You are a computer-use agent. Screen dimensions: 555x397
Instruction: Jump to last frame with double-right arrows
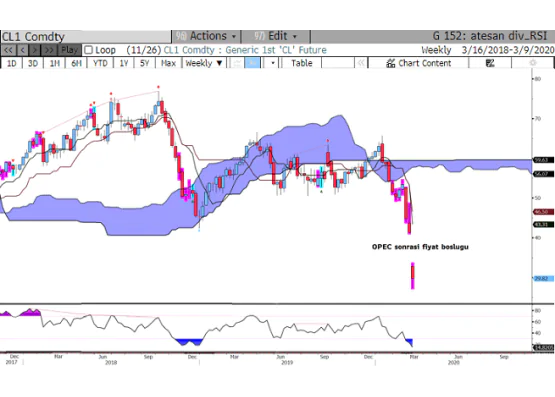pos(49,50)
